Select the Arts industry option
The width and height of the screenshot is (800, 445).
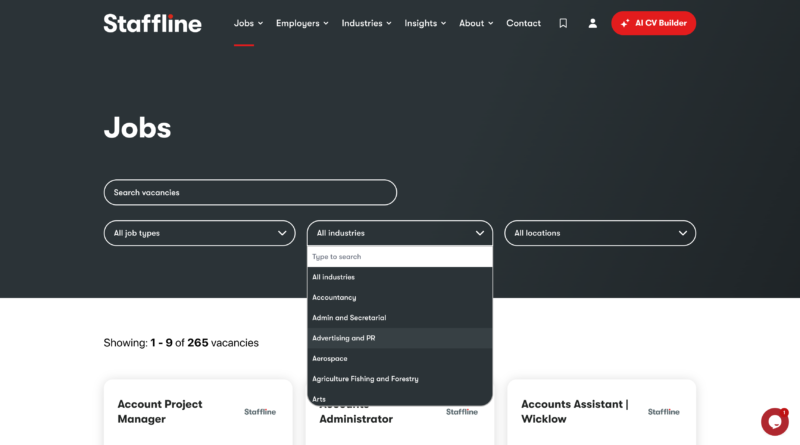pyautogui.click(x=399, y=398)
